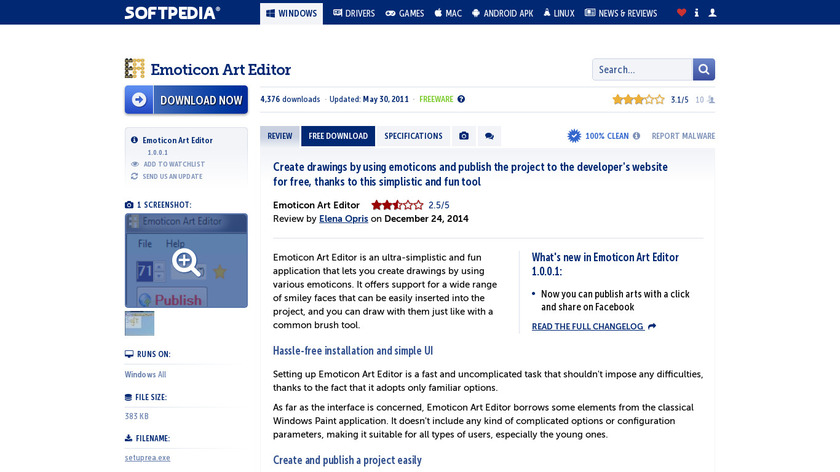Enlarge the main screenshot preview
This screenshot has width=840, height=472.
[x=186, y=261]
